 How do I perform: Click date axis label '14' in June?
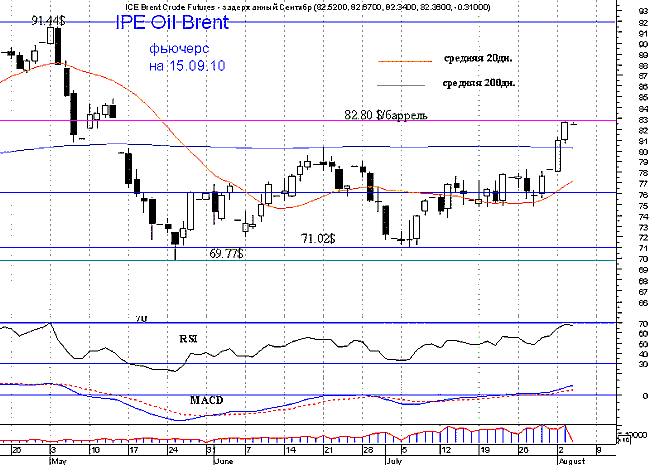pyautogui.click(x=291, y=450)
